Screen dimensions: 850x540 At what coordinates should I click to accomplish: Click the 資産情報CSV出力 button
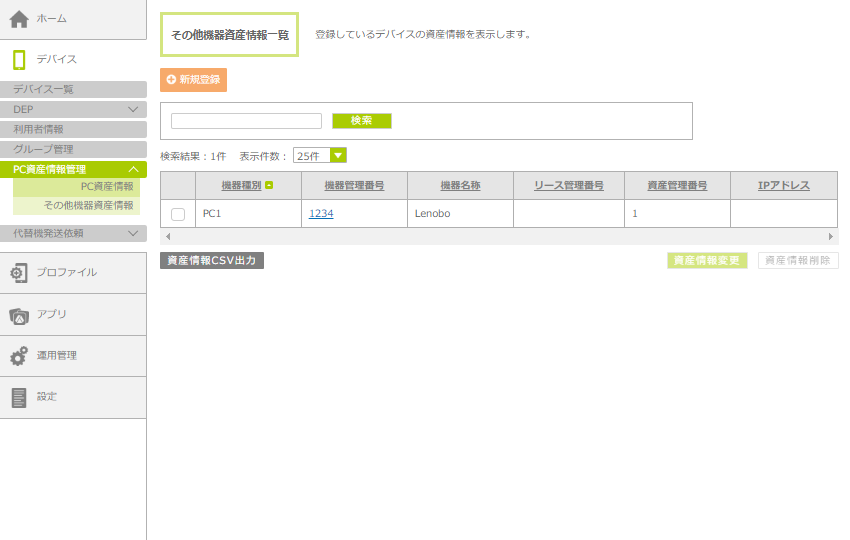pyautogui.click(x=212, y=261)
